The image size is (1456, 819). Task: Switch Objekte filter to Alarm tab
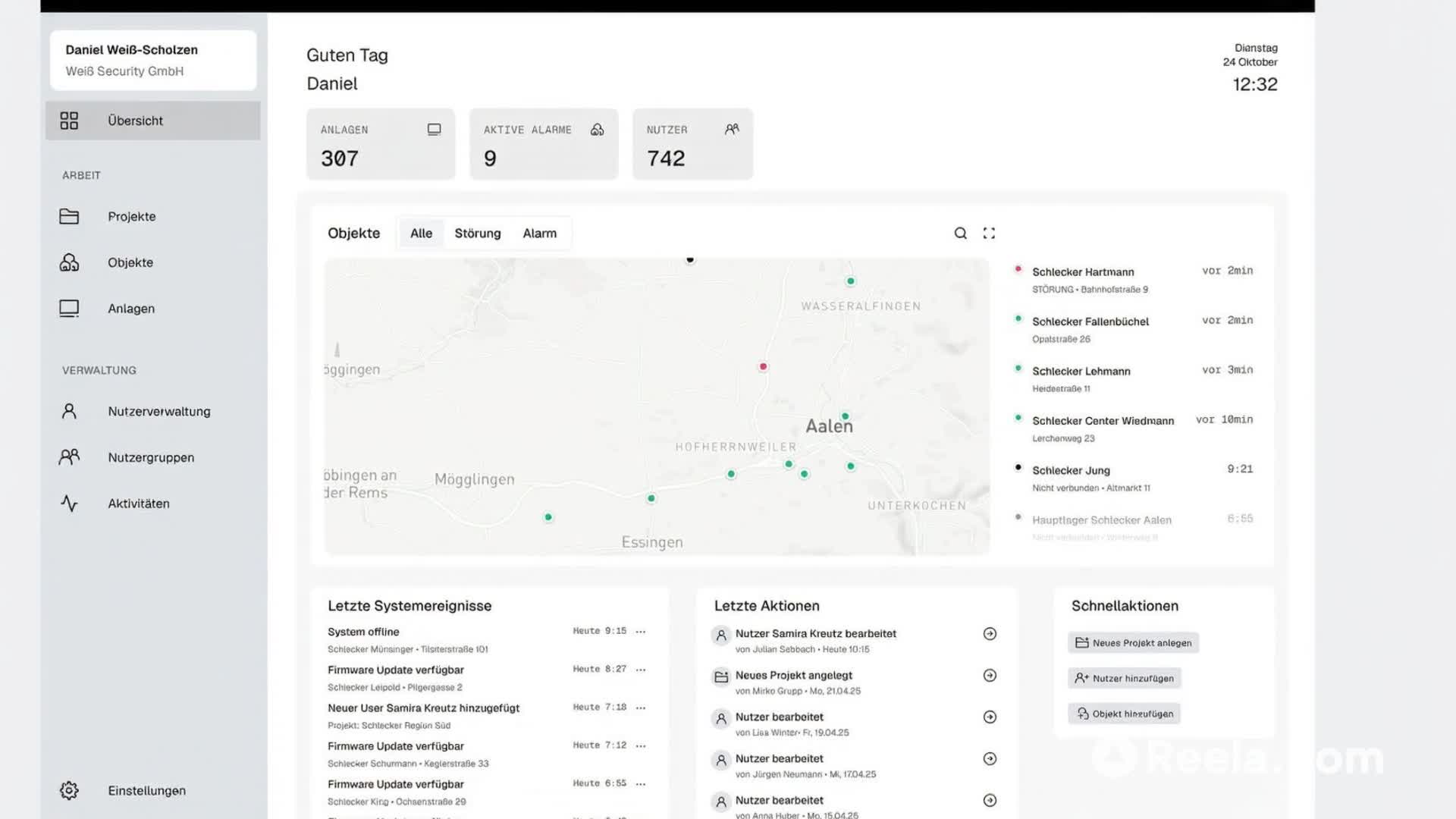(x=539, y=234)
